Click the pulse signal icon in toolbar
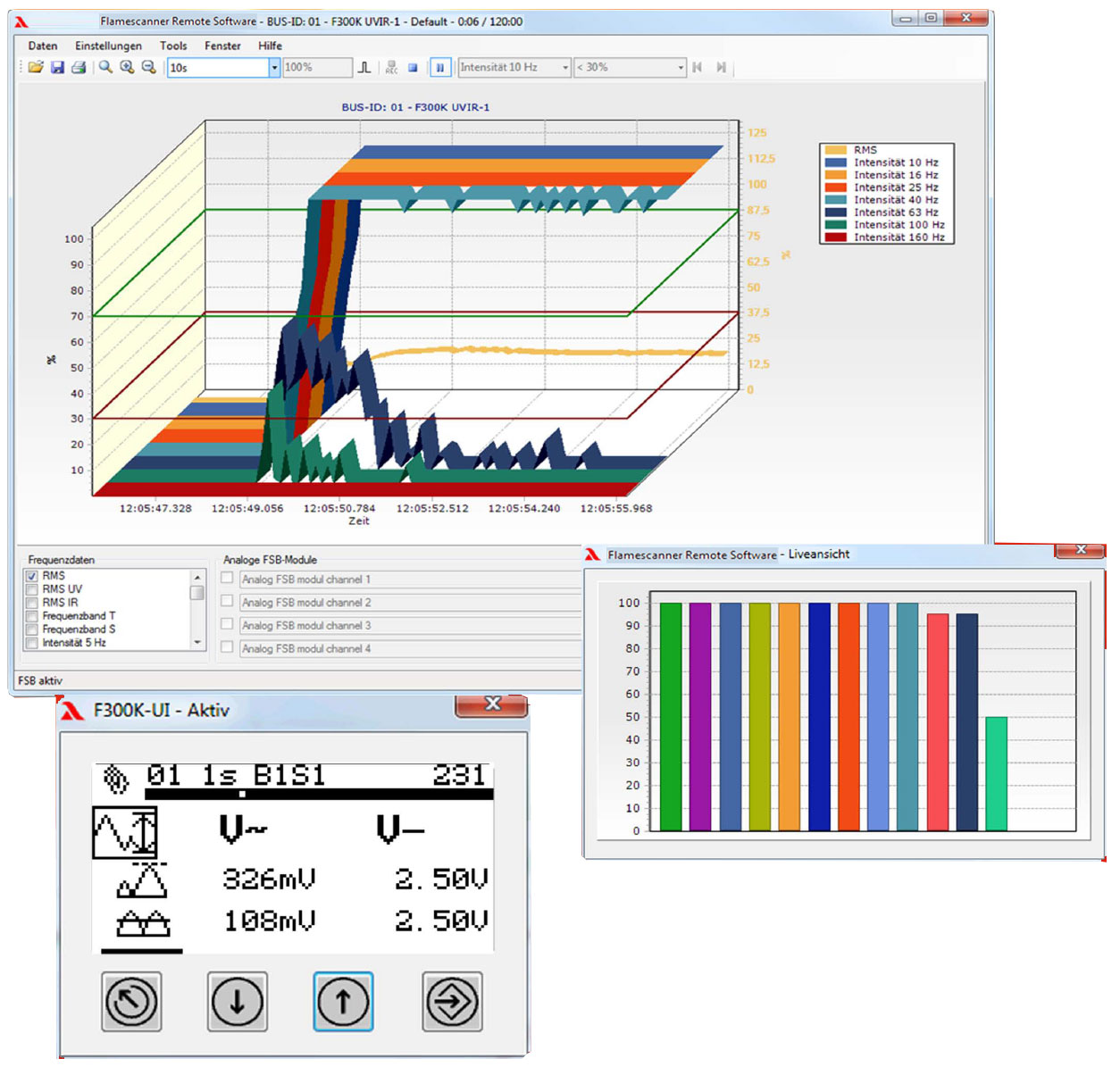1120x1075 pixels. tap(364, 68)
